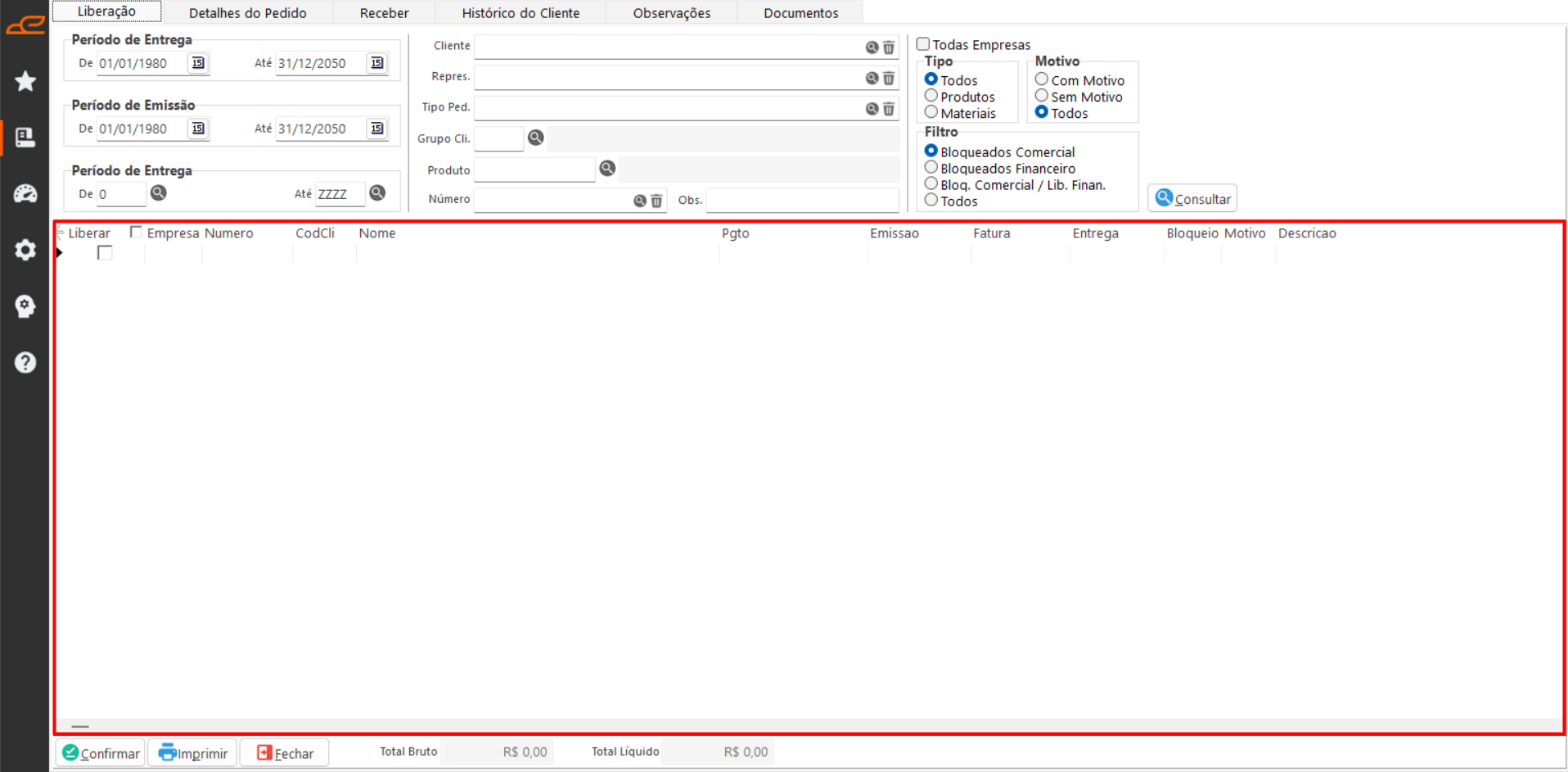This screenshot has height=772, width=1568.
Task: Switch to Detalhes do Pedido tab
Action: point(247,13)
